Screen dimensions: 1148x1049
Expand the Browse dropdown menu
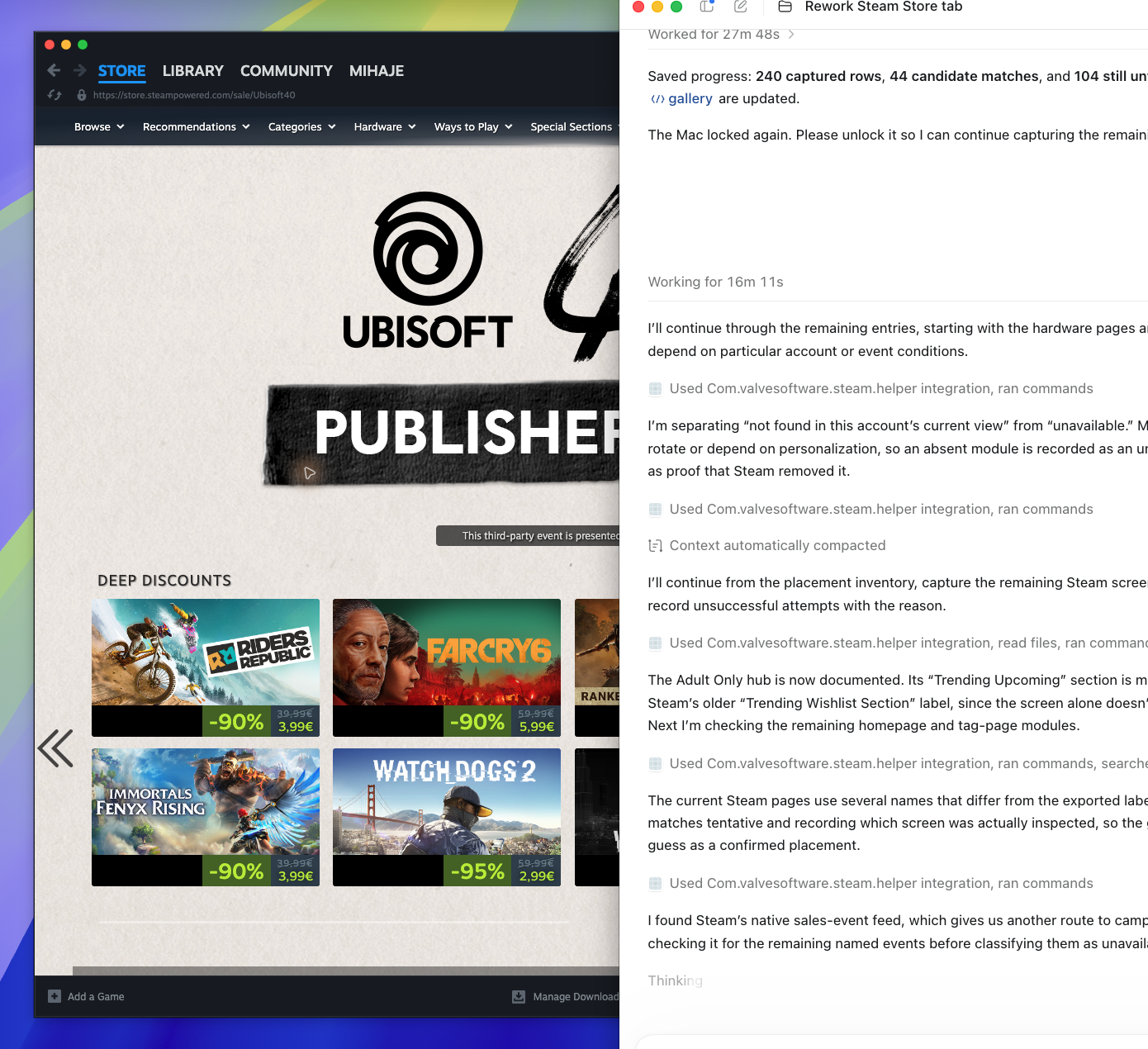coord(99,126)
